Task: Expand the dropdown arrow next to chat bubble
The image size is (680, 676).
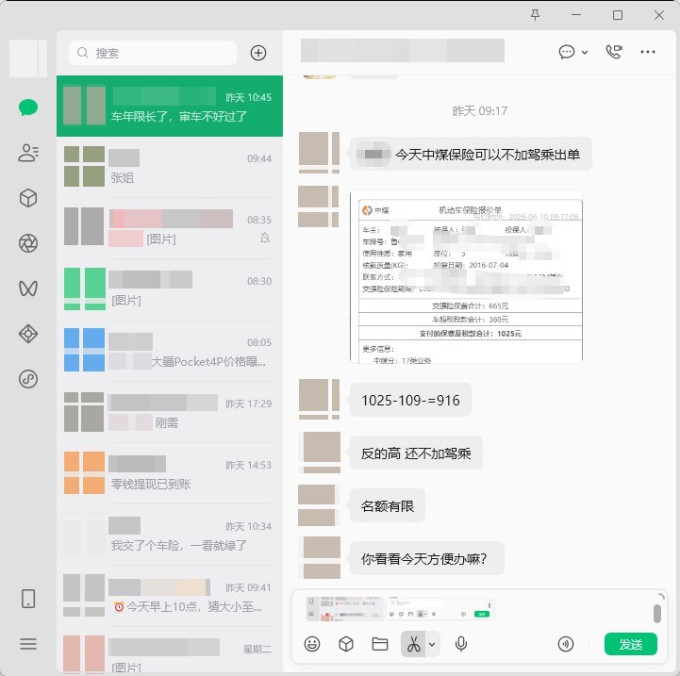Action: 585,52
